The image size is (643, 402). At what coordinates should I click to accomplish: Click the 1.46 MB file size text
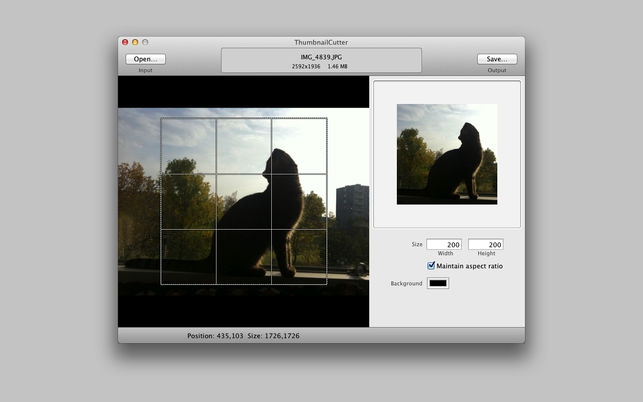(337, 66)
